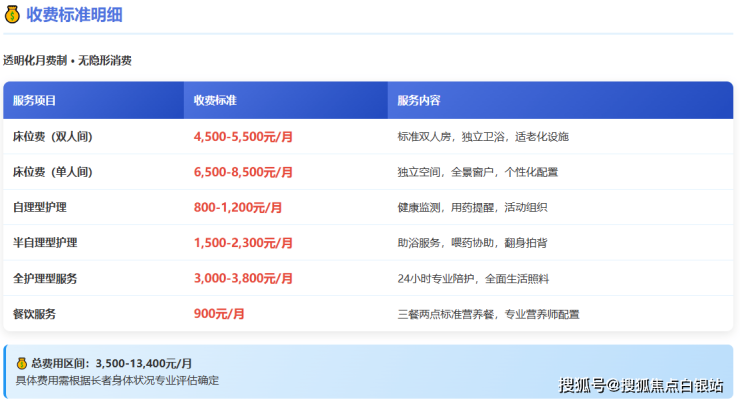Select the 床位费（单人间）row label
Viewport: 740px width, 402px height.
(x=52, y=172)
